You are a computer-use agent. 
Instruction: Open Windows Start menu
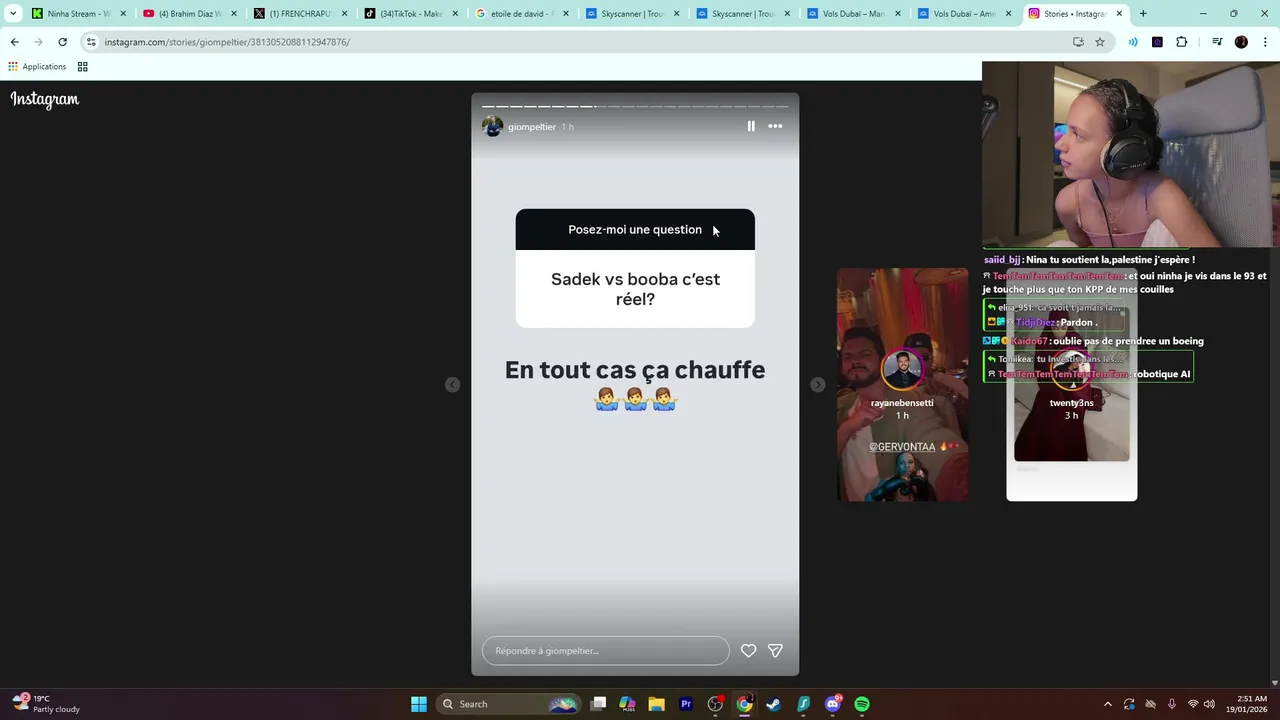tap(419, 704)
